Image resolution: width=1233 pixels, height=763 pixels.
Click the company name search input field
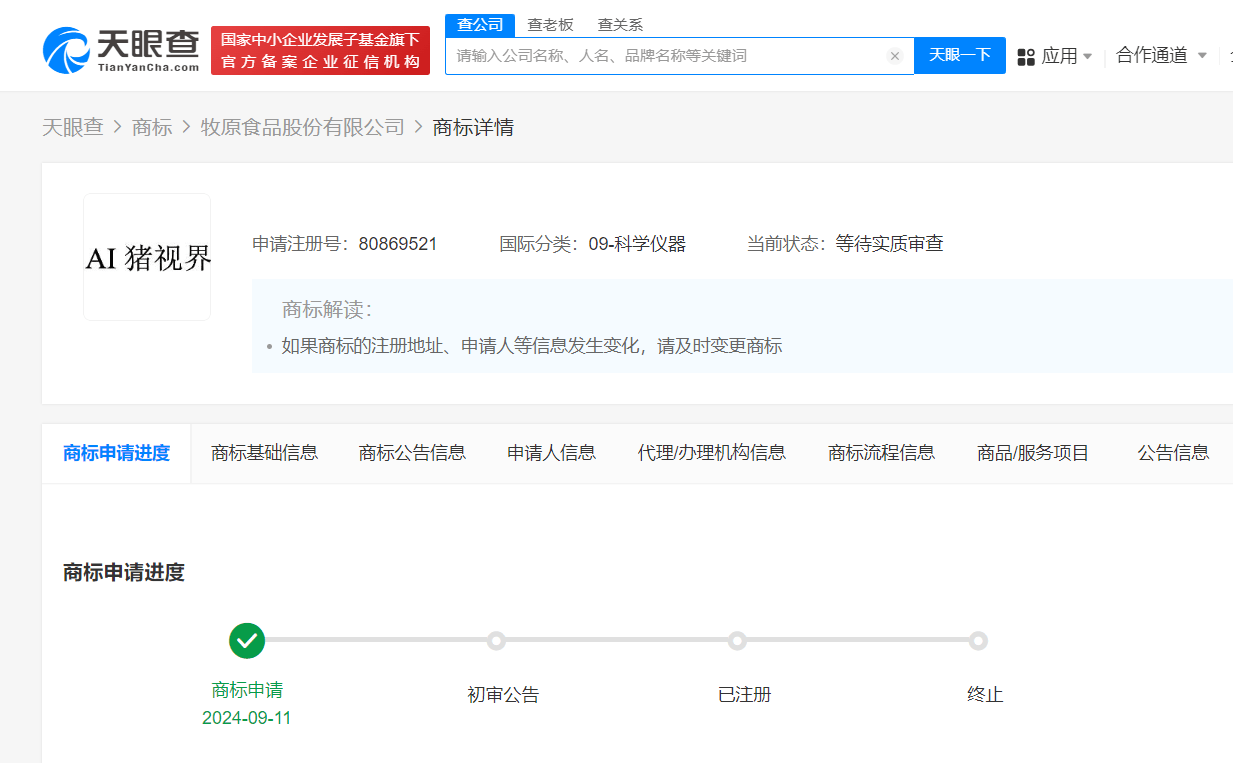[x=665, y=56]
